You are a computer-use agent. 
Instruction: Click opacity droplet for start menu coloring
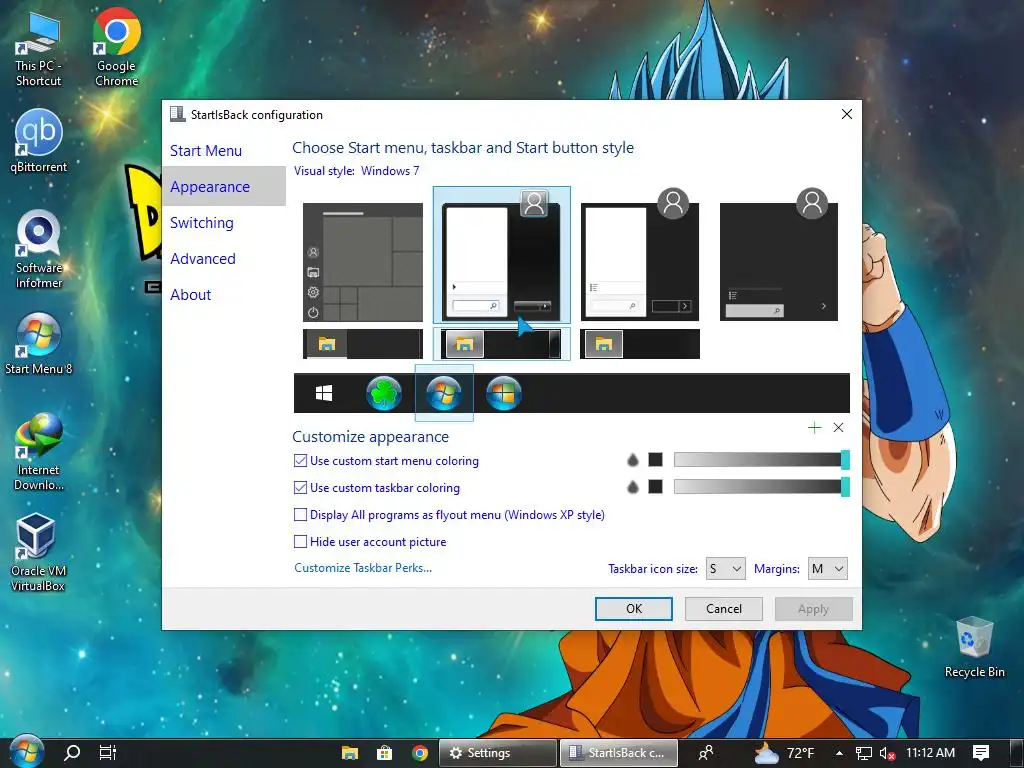point(632,460)
